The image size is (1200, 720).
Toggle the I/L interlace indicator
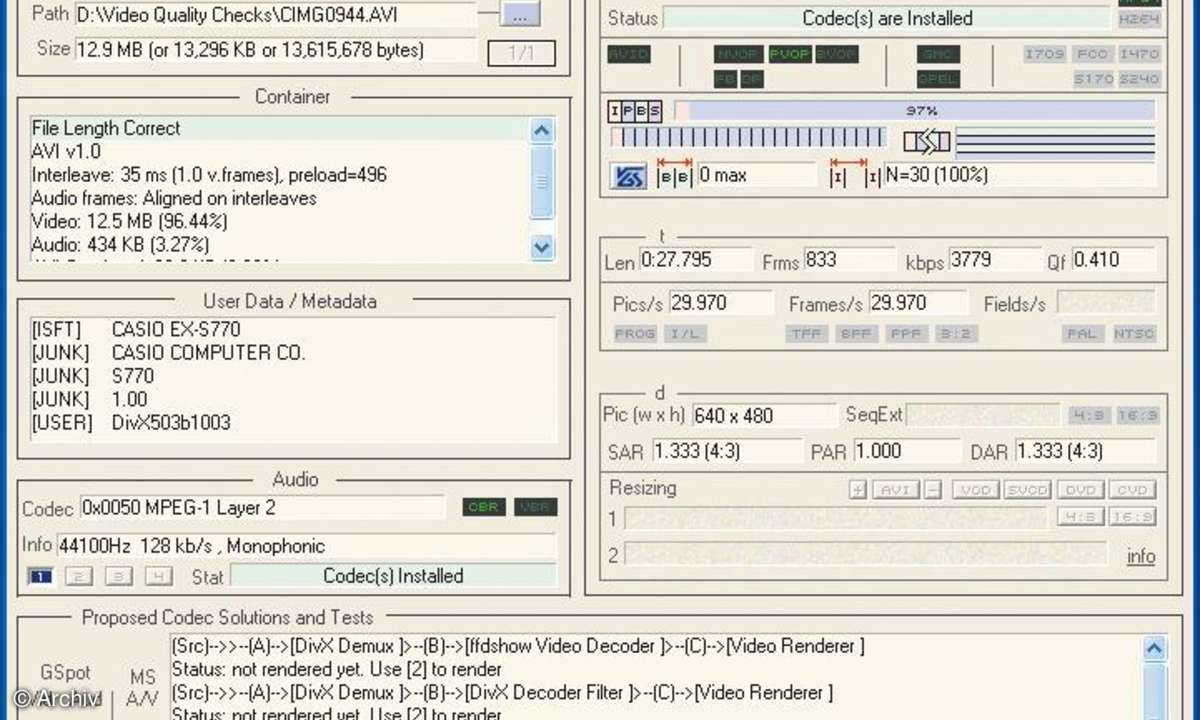tap(686, 333)
